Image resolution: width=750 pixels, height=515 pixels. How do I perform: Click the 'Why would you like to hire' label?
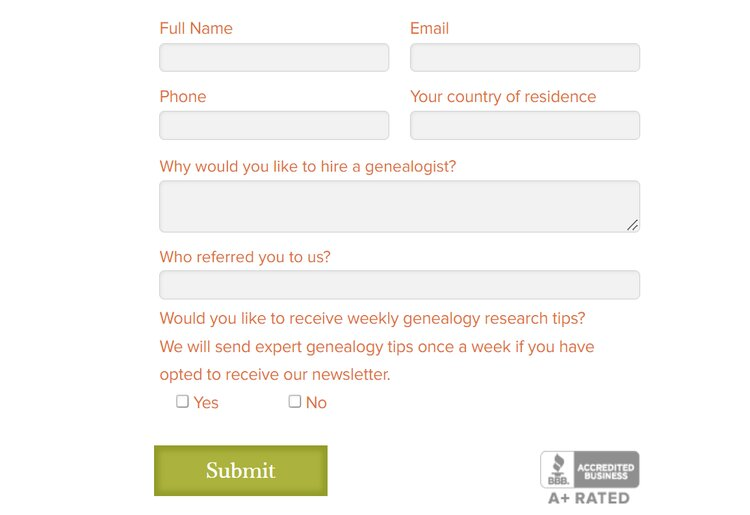(308, 166)
